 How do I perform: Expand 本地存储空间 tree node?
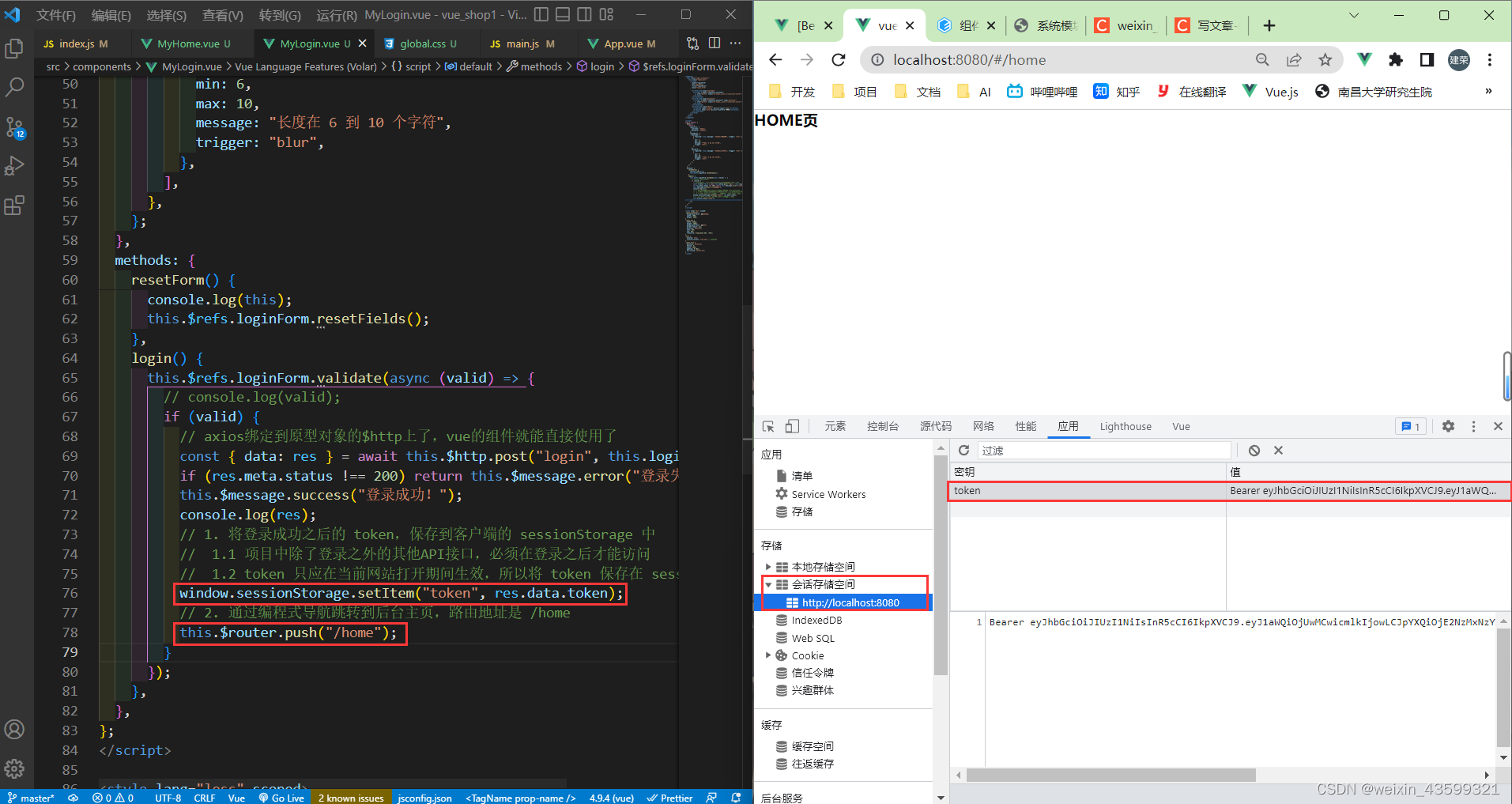(x=767, y=567)
